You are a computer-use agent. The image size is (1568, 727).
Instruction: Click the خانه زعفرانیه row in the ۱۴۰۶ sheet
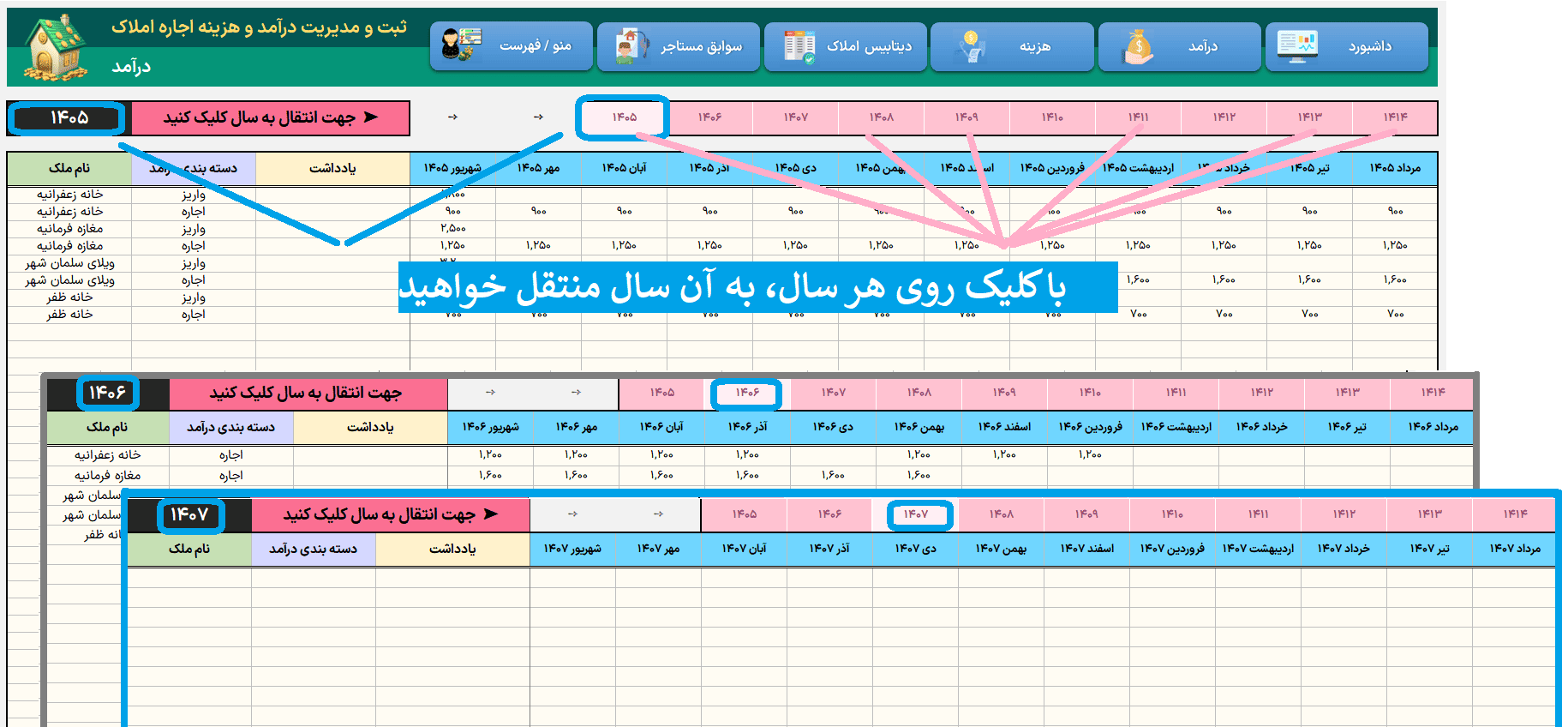[x=108, y=455]
